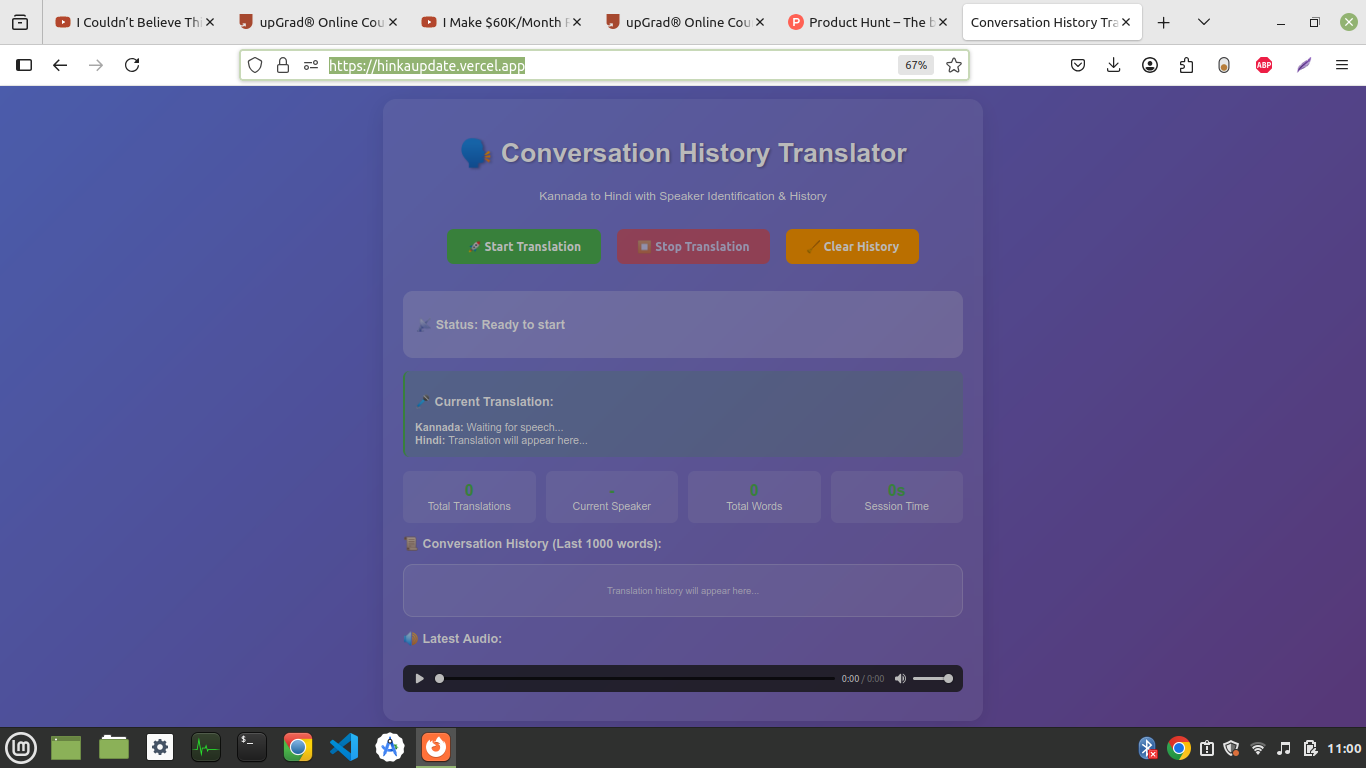This screenshot has height=768, width=1366.
Task: Open the Firefox account menu
Action: coord(1150,64)
